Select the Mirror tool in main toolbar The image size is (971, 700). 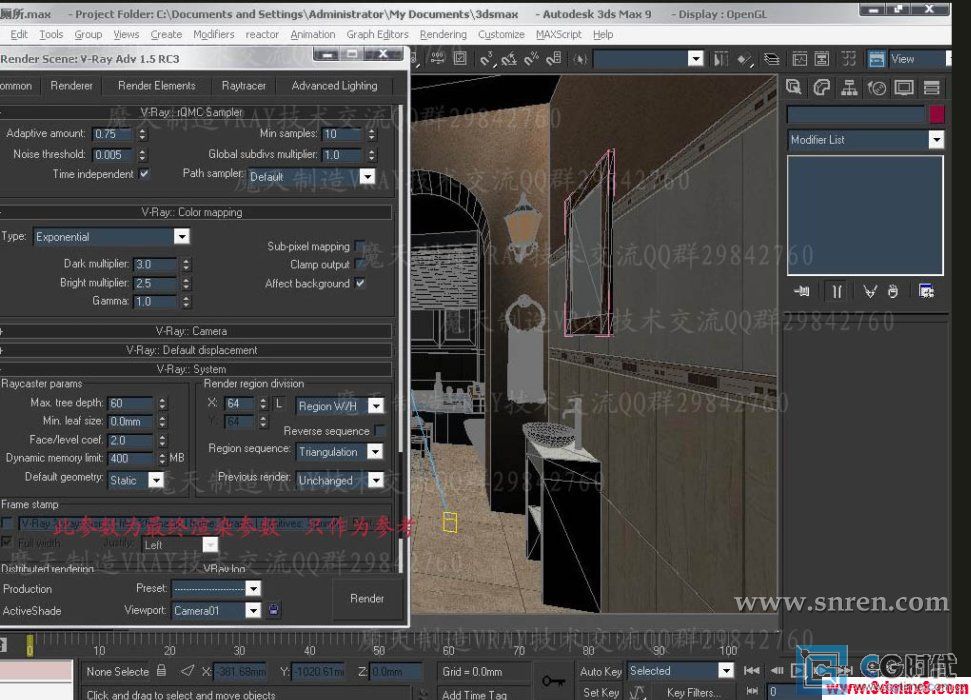(721, 59)
